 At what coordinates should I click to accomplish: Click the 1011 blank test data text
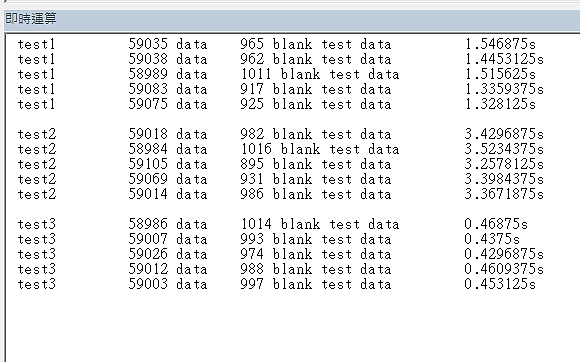[x=320, y=74]
